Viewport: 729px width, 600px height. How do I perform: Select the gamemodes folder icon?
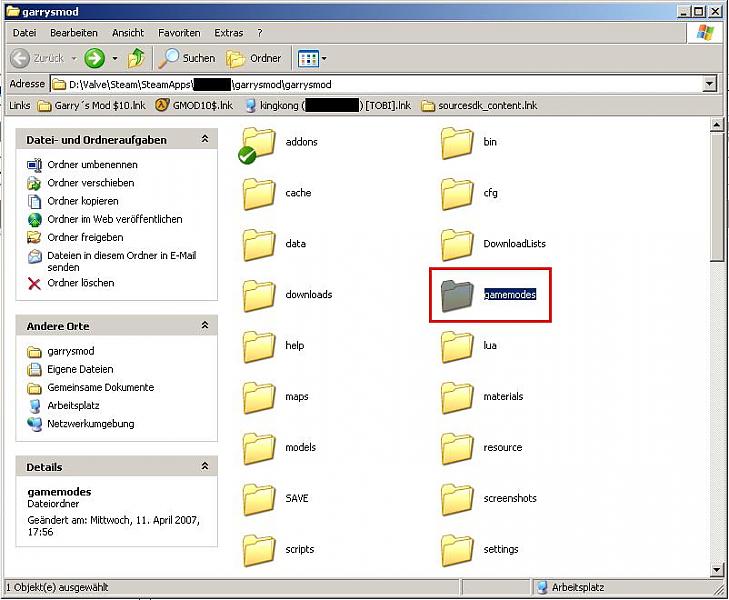click(x=457, y=295)
